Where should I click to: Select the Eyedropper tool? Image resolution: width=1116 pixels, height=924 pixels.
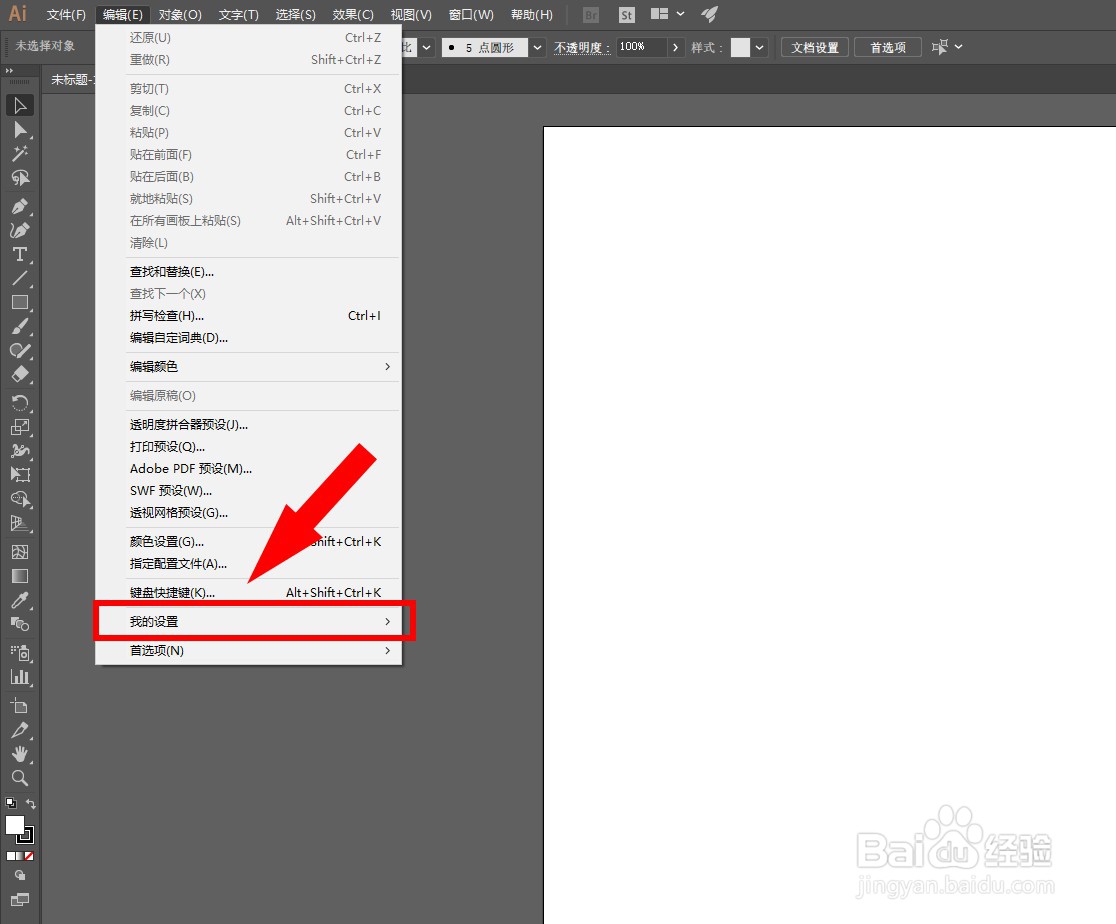[x=20, y=600]
